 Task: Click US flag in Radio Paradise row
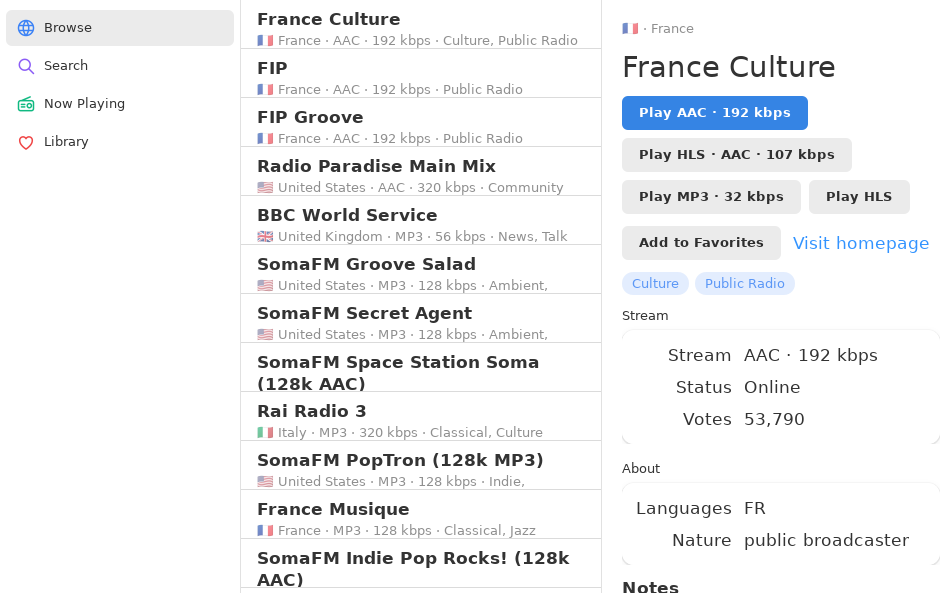[x=265, y=188]
